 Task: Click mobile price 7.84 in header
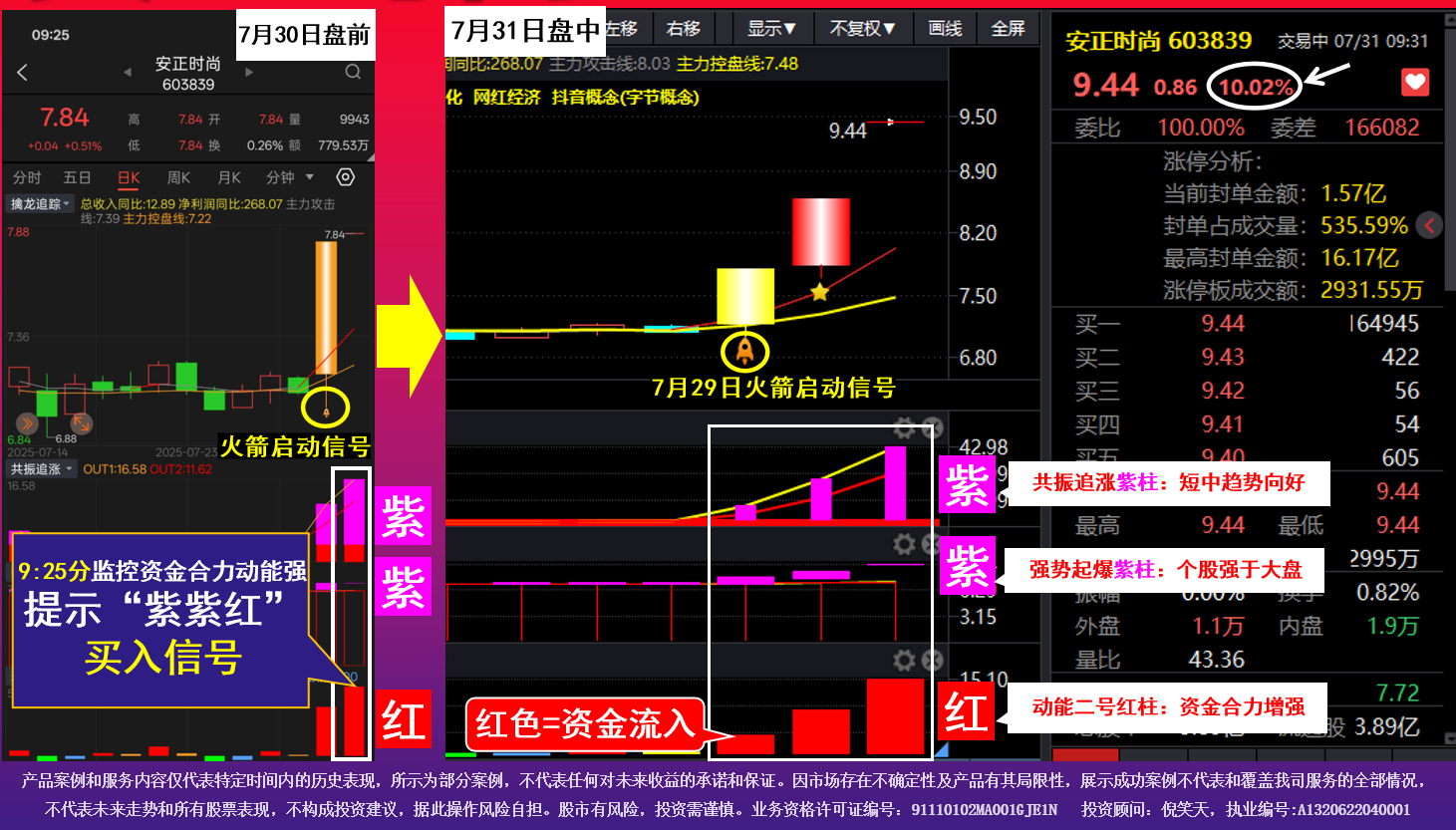[x=65, y=118]
